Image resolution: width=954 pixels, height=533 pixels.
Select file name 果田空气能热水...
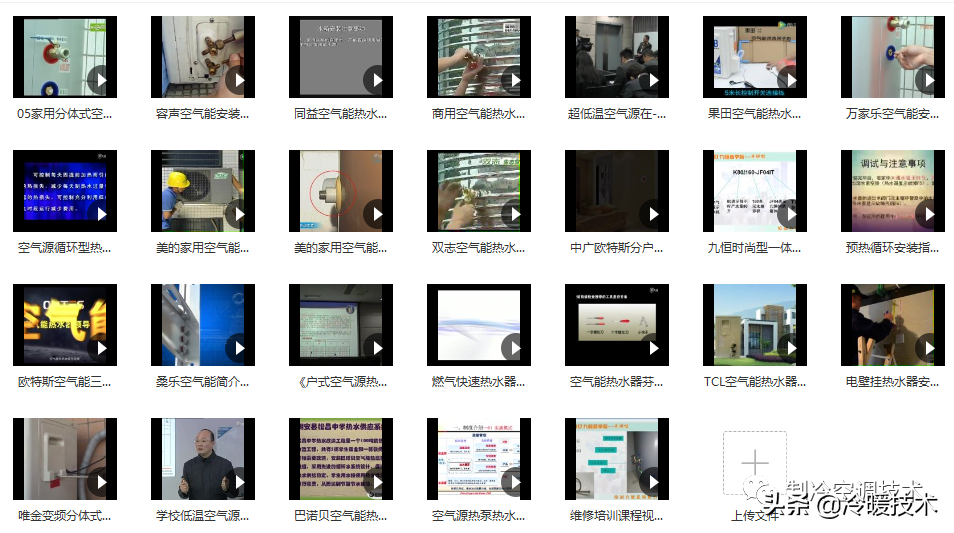754,114
